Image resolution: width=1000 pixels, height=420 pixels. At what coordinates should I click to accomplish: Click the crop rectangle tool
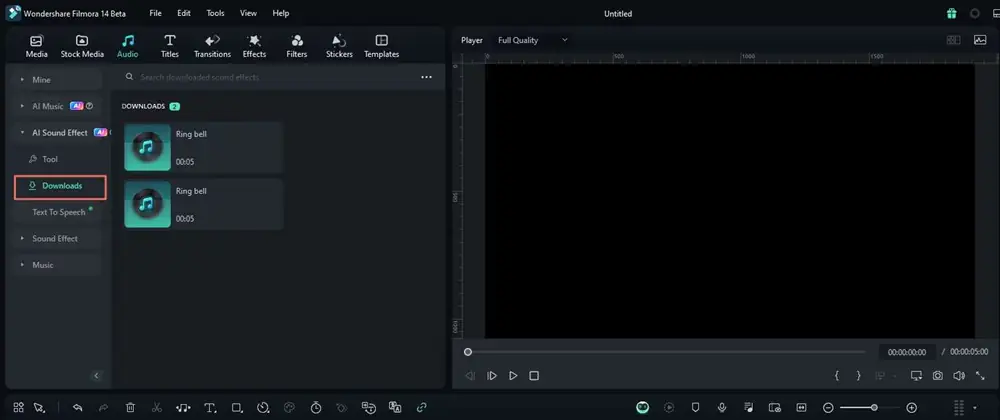point(237,407)
